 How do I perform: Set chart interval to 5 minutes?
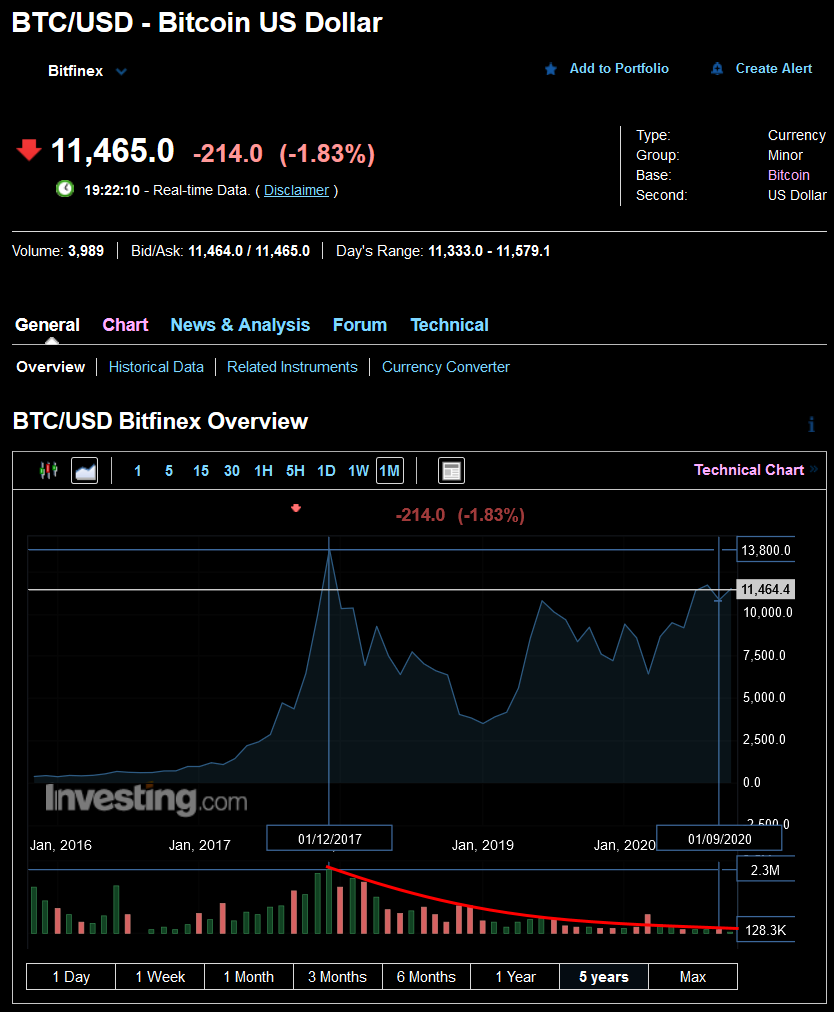169,471
